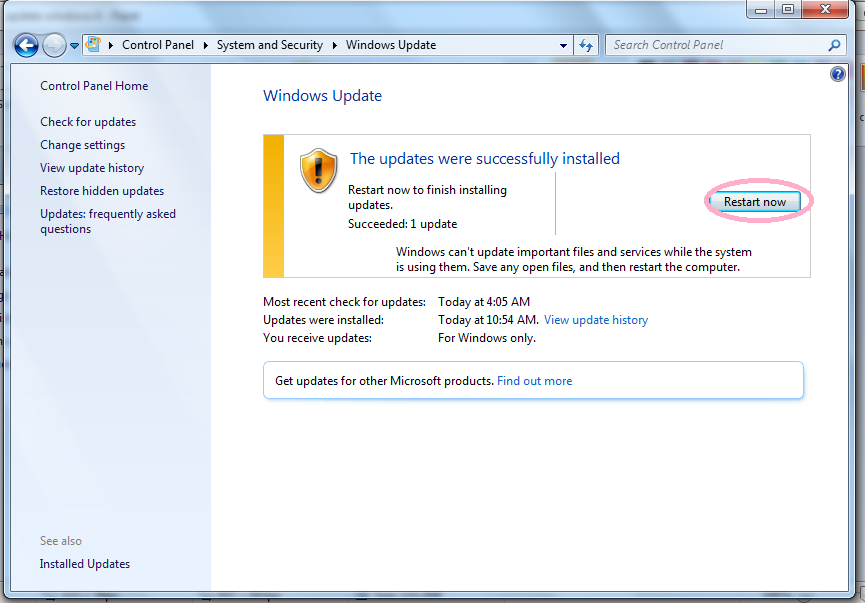The height and width of the screenshot is (603, 865).
Task: Click the refresh icon in the address bar
Action: pyautogui.click(x=586, y=45)
